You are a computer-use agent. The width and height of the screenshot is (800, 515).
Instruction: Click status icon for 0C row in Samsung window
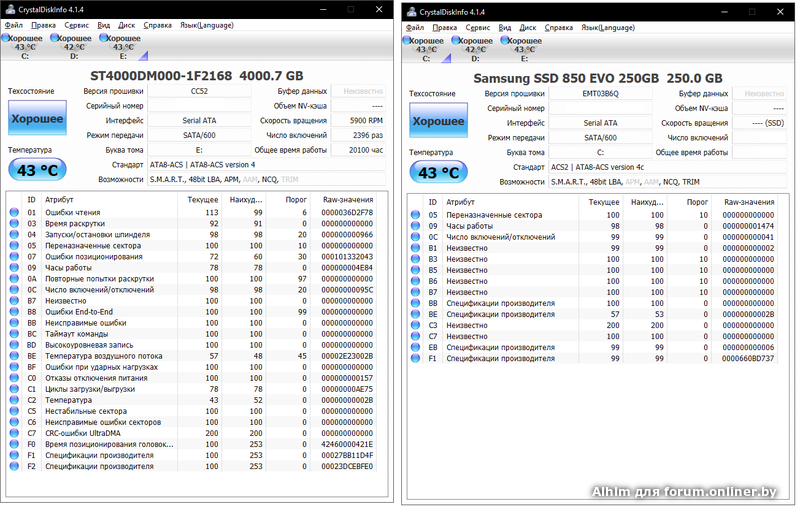415,237
